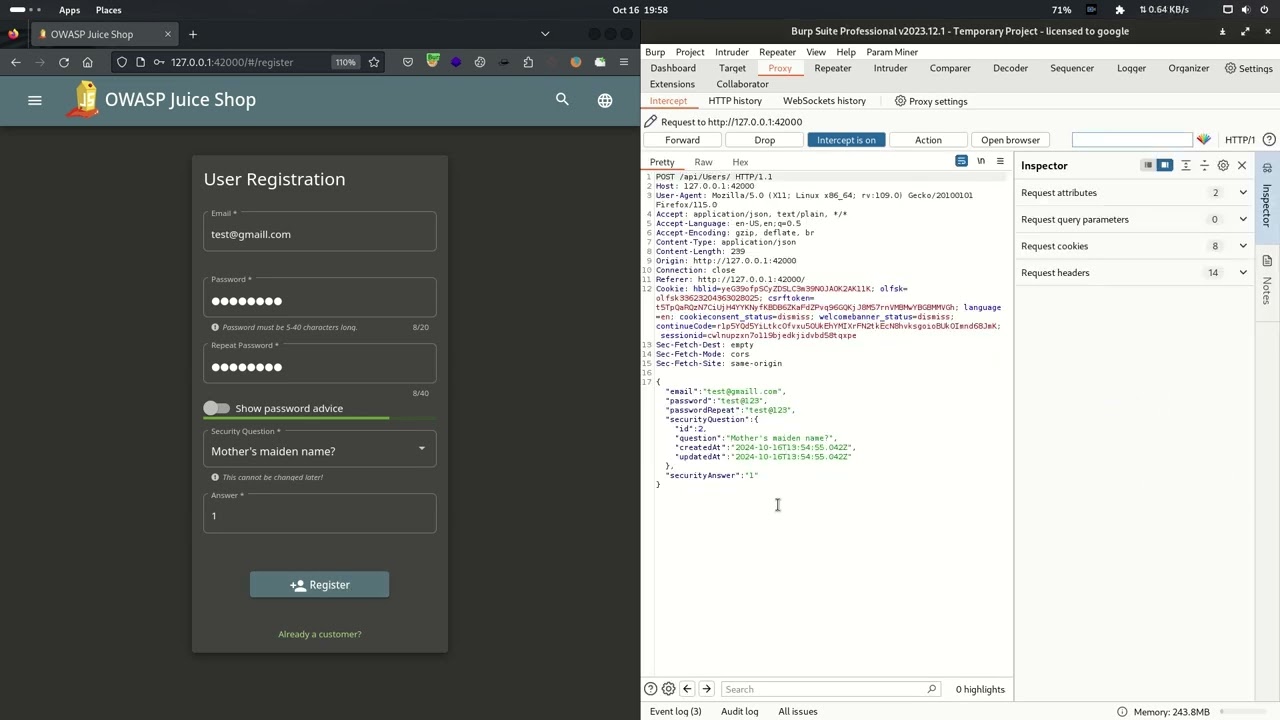Image resolution: width=1280 pixels, height=720 pixels.
Task: Forward the intercepted request
Action: pyautogui.click(x=683, y=140)
